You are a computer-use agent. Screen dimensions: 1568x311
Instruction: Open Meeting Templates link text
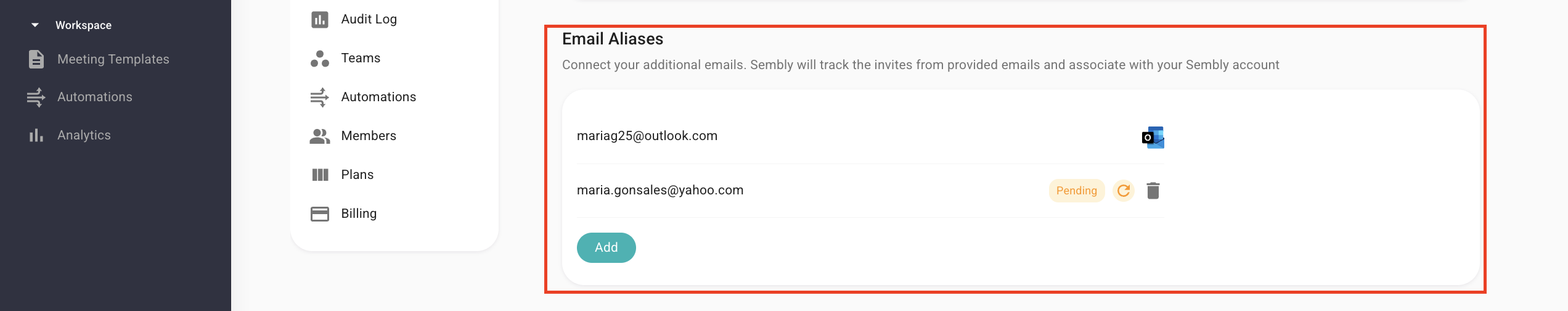(113, 59)
